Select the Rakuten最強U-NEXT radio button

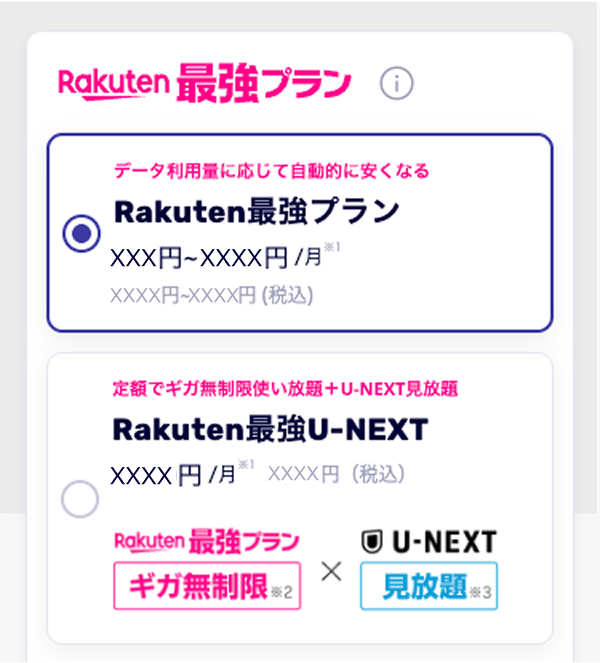coord(80,497)
